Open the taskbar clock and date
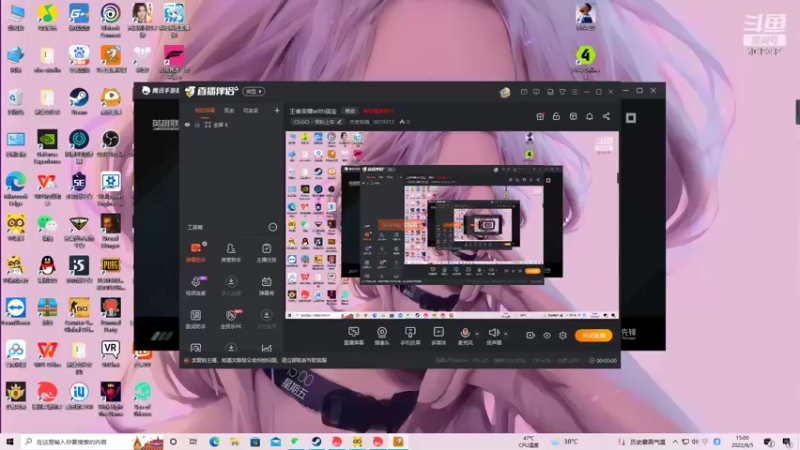Screen dimensions: 800x450 point(742,441)
